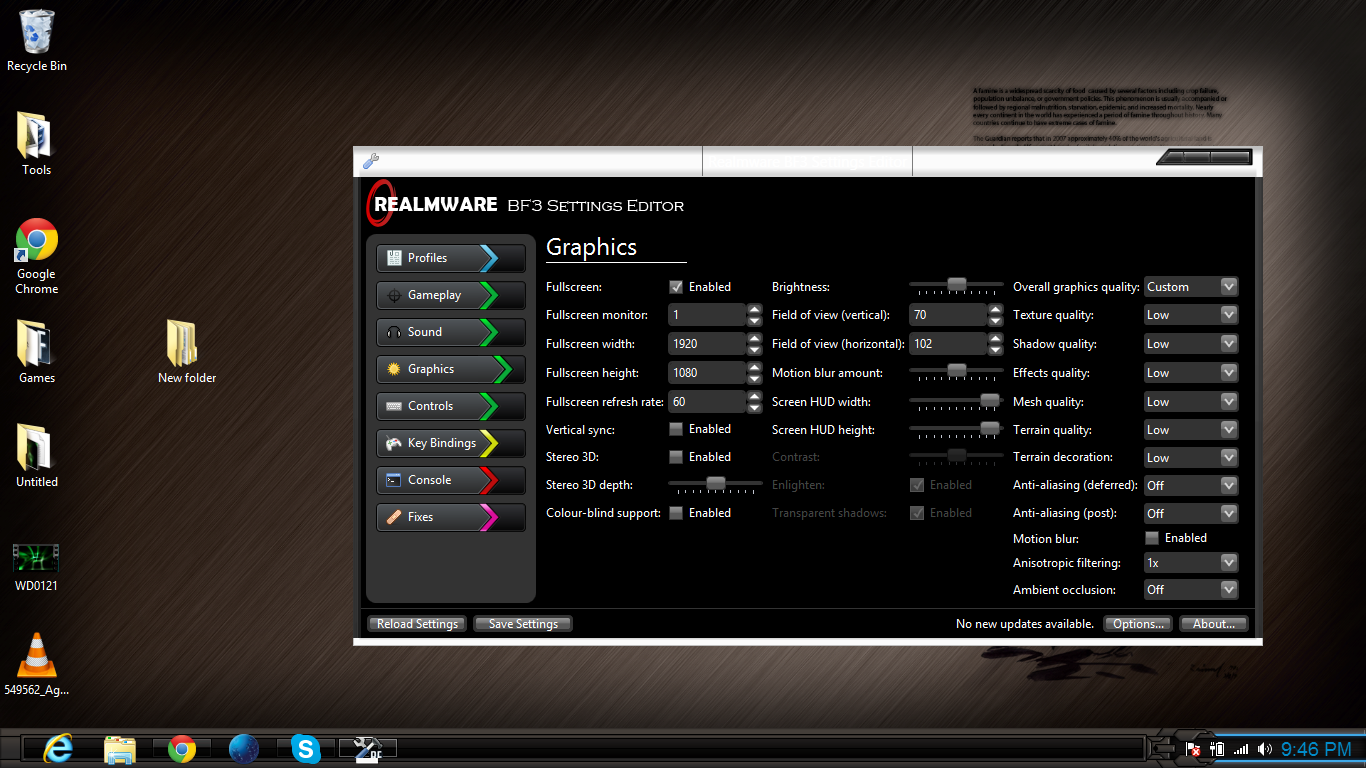
Task: Click the Fullscreen width input field
Action: [707, 344]
